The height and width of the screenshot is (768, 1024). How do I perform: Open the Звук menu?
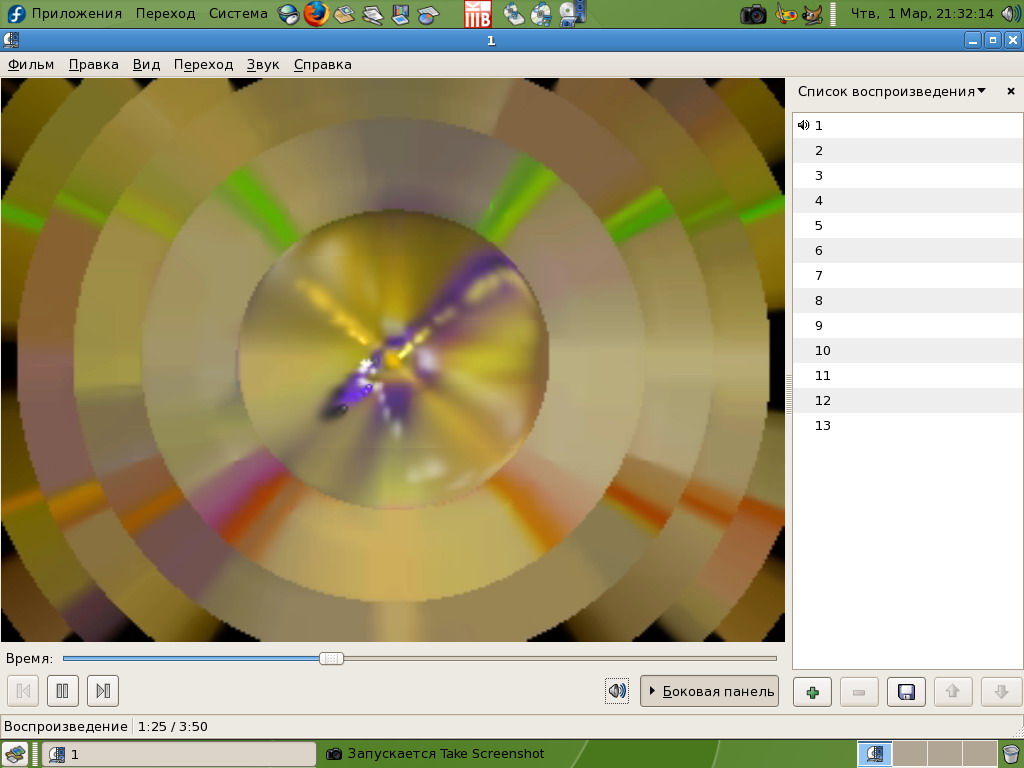point(263,65)
